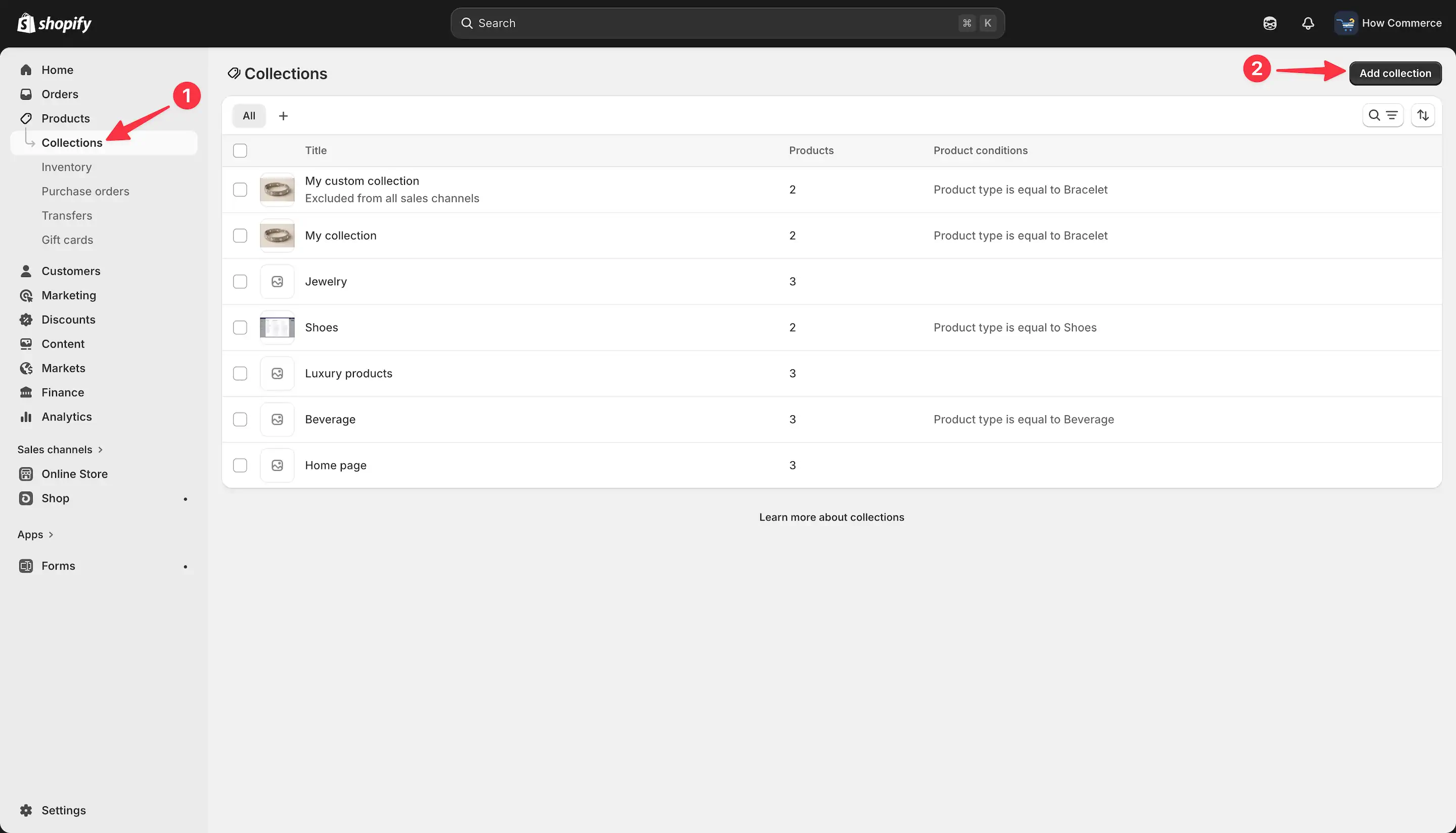Click the Products tag icon

point(26,118)
